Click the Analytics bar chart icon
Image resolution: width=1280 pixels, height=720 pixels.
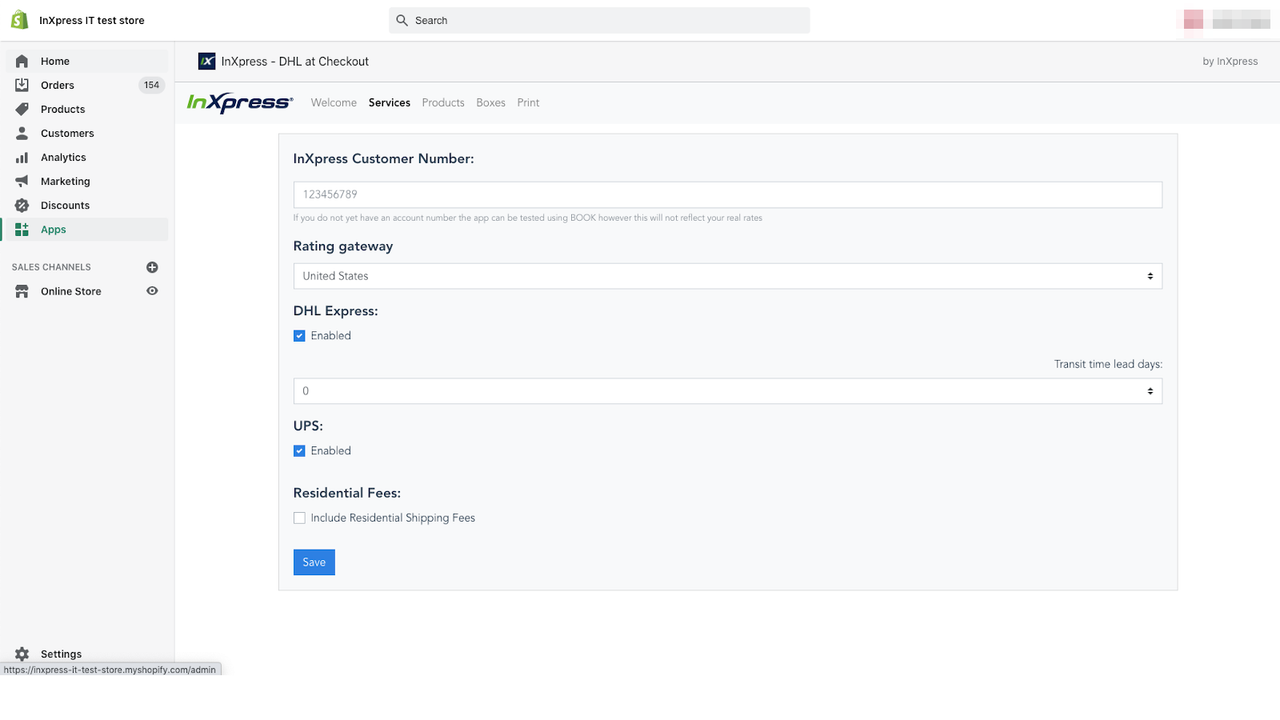point(22,157)
